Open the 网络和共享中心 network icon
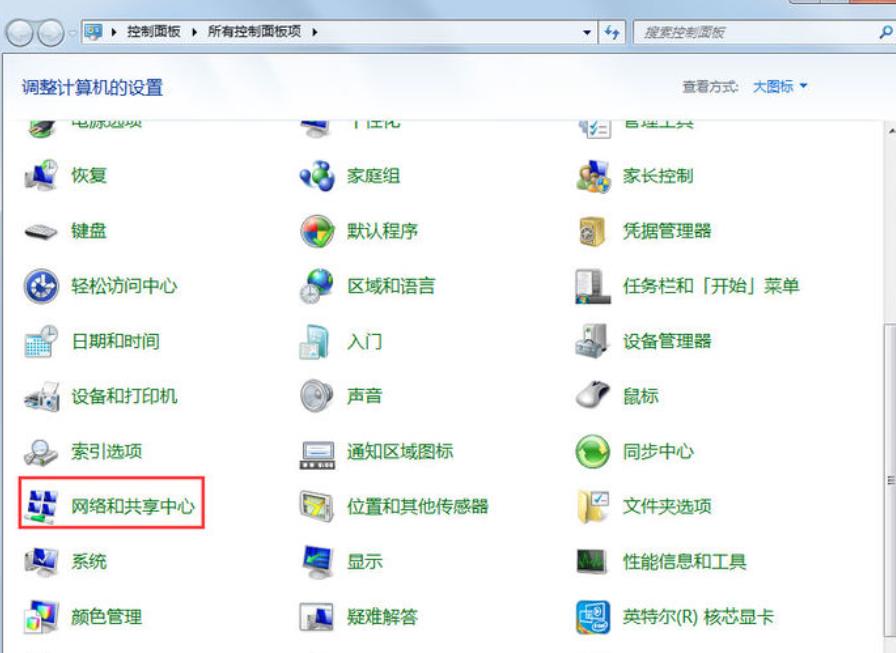The image size is (896, 653). coord(41,506)
